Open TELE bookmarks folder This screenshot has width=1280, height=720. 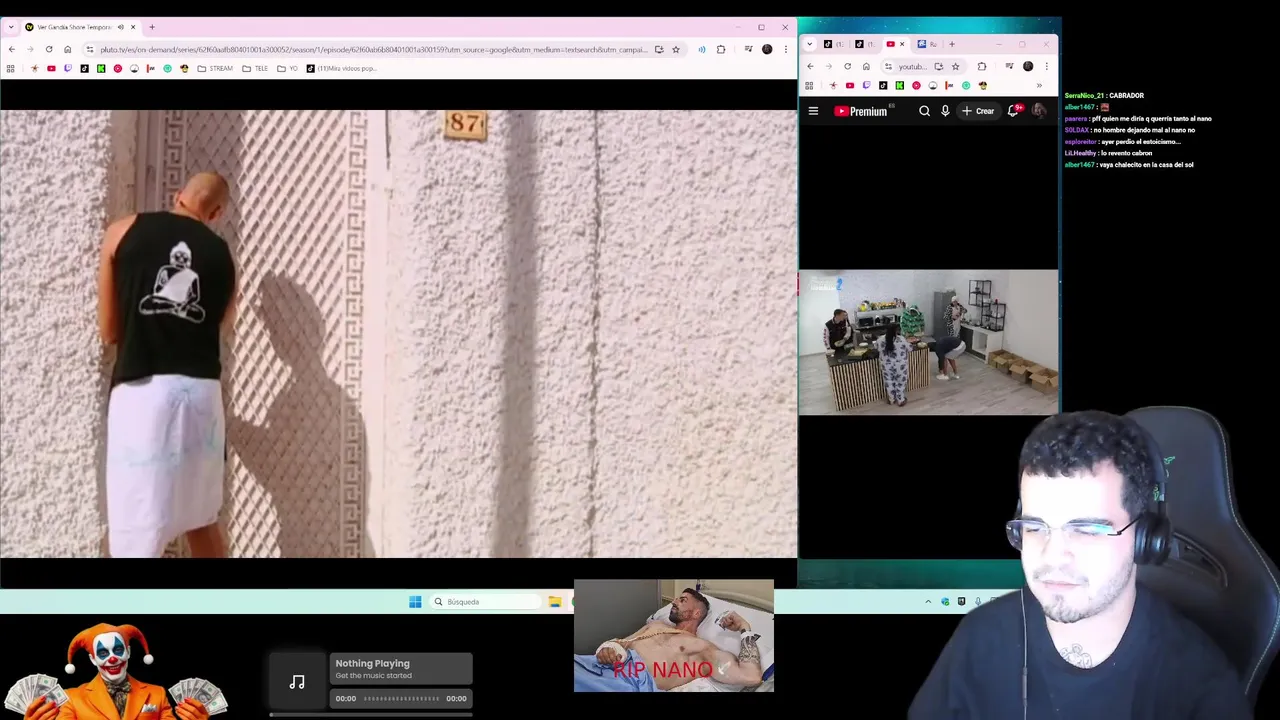pos(255,69)
